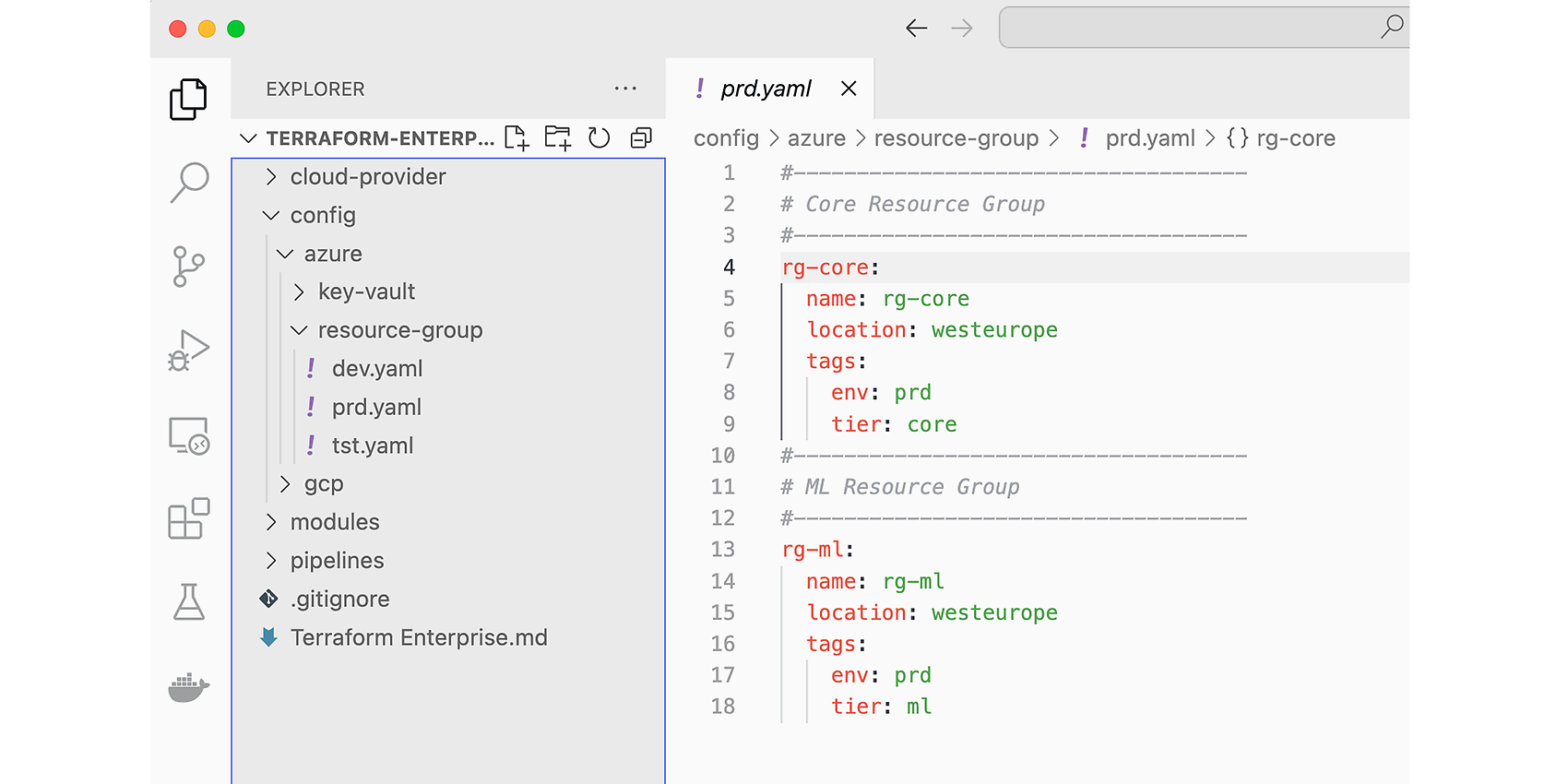This screenshot has height=784, width=1568.
Task: Open the Explorer view in activity bar
Action: point(188,99)
